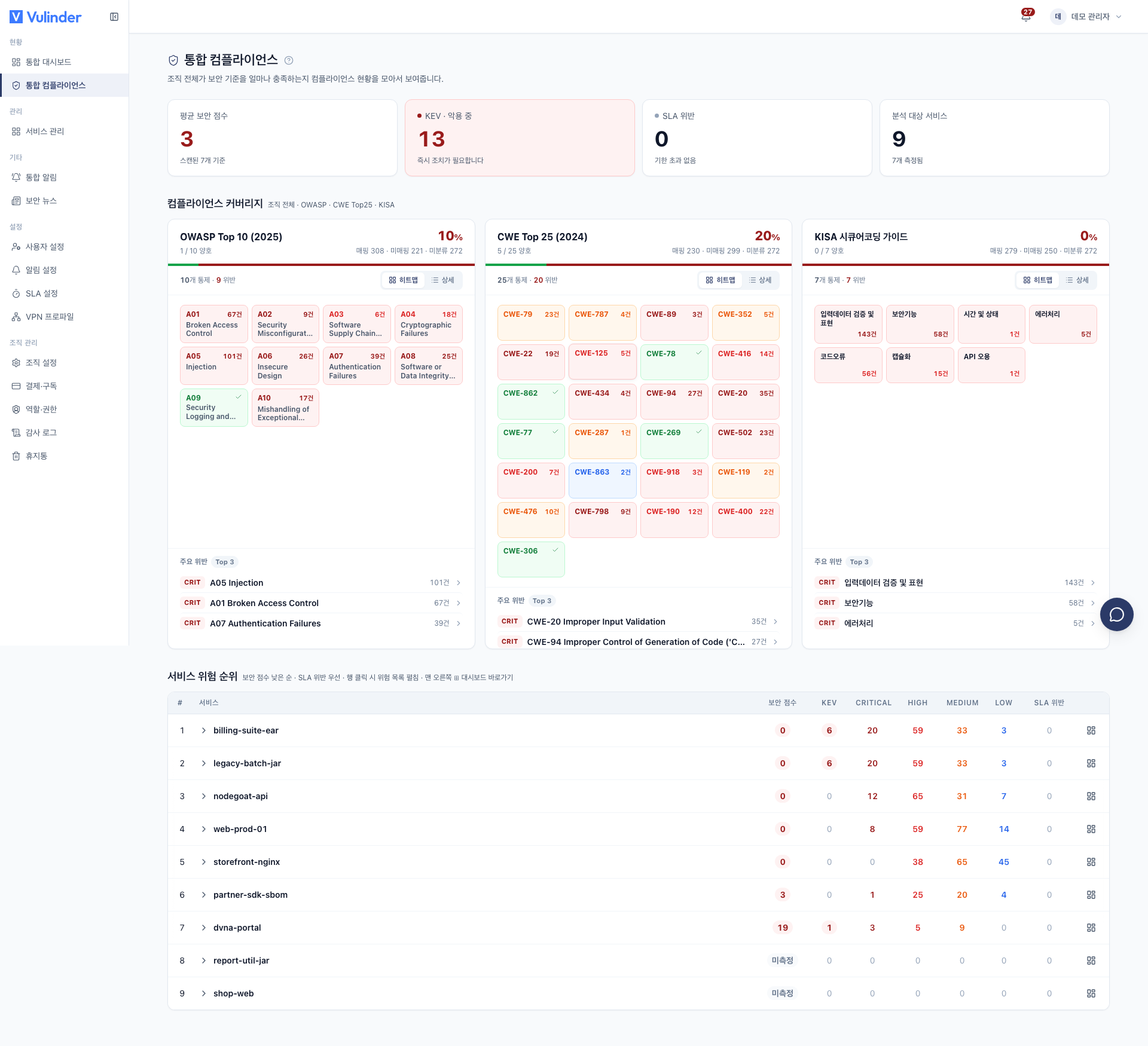Open A07 Authentication Failures violation row
Viewport: 1148px width, 1046px height.
tap(321, 623)
